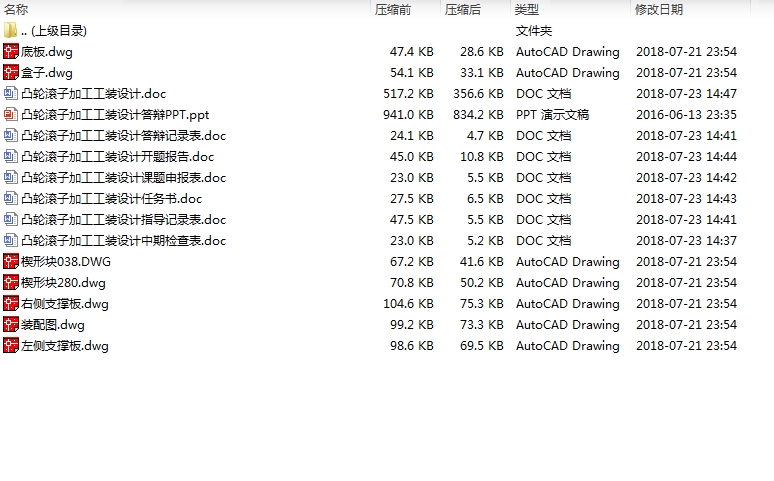774x481 pixels.
Task: Click the 27.5 KB original size cell
Action: point(412,199)
